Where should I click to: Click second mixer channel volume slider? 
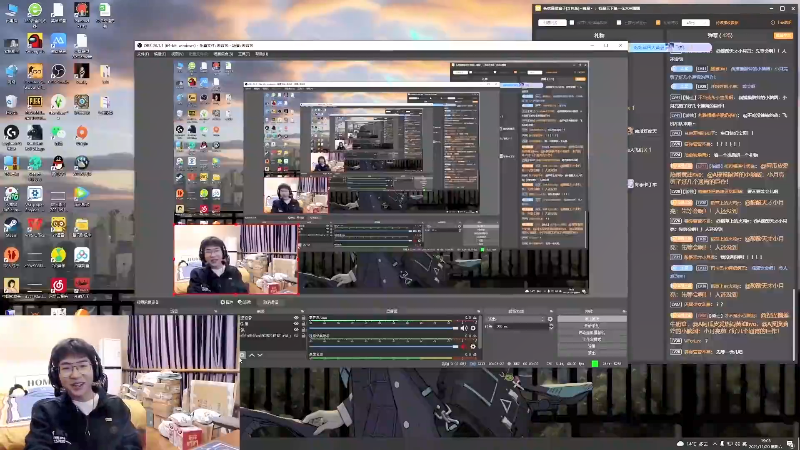click(384, 346)
